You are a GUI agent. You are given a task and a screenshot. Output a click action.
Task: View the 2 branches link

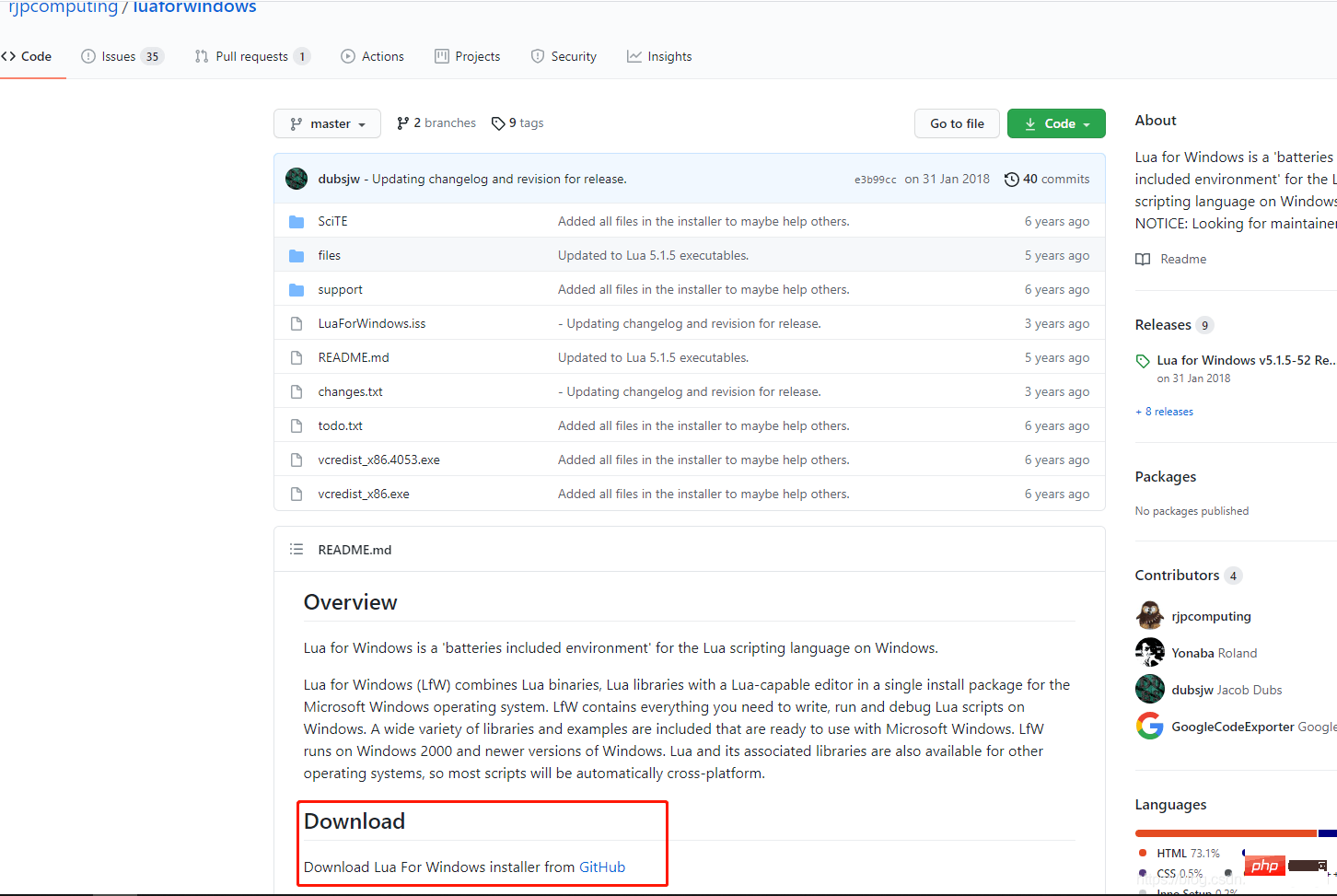click(436, 123)
